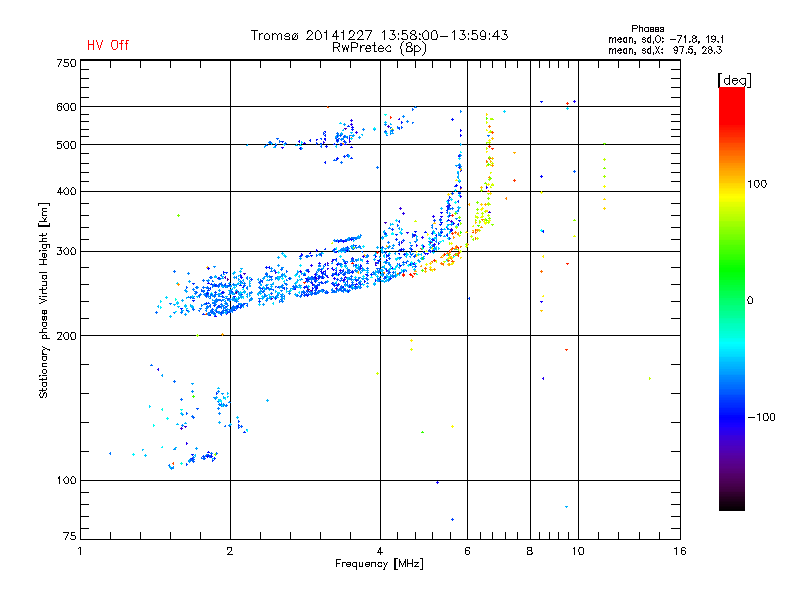Click the x-axis tick label '4'

[380, 551]
